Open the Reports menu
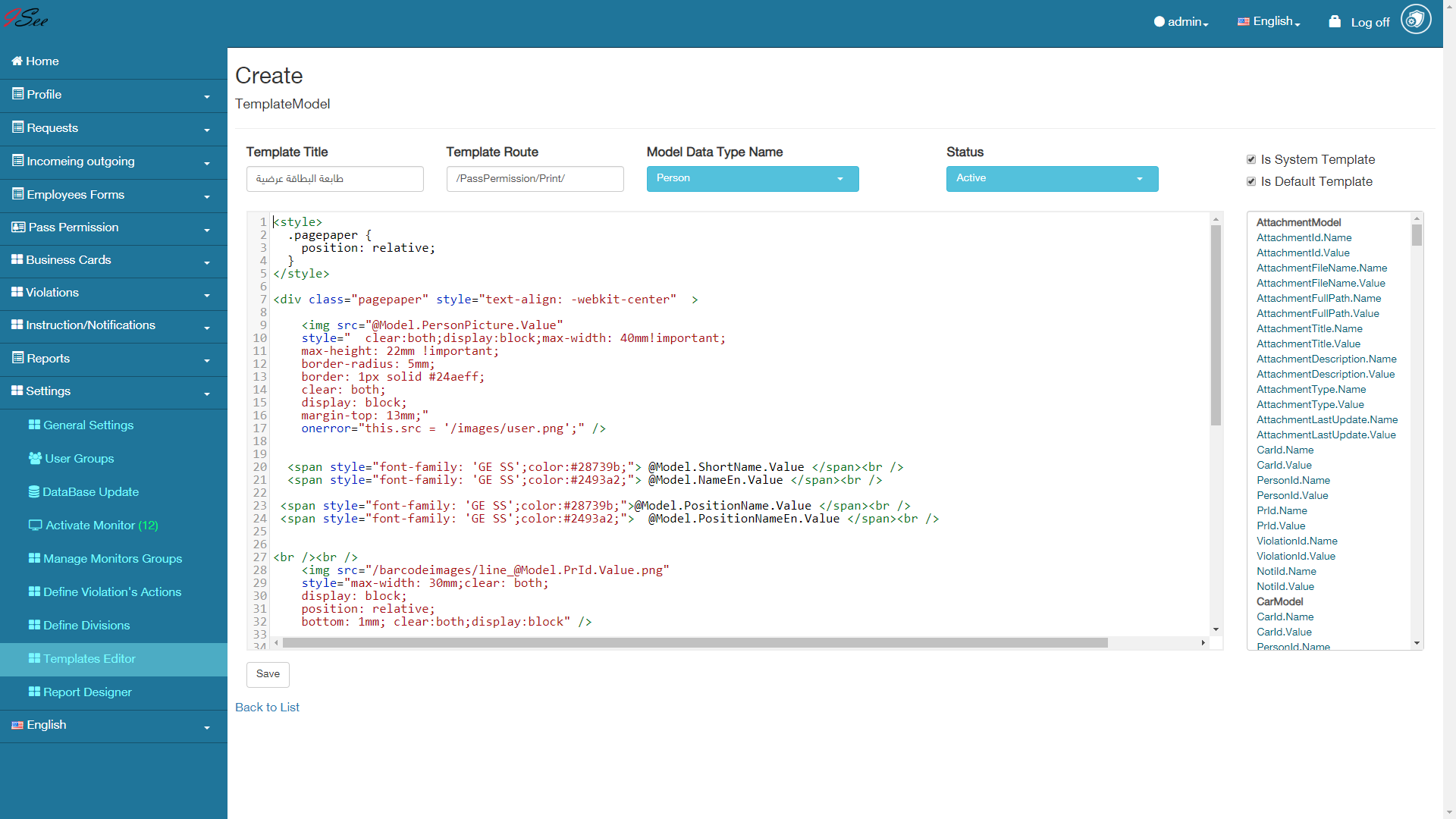 pos(114,359)
